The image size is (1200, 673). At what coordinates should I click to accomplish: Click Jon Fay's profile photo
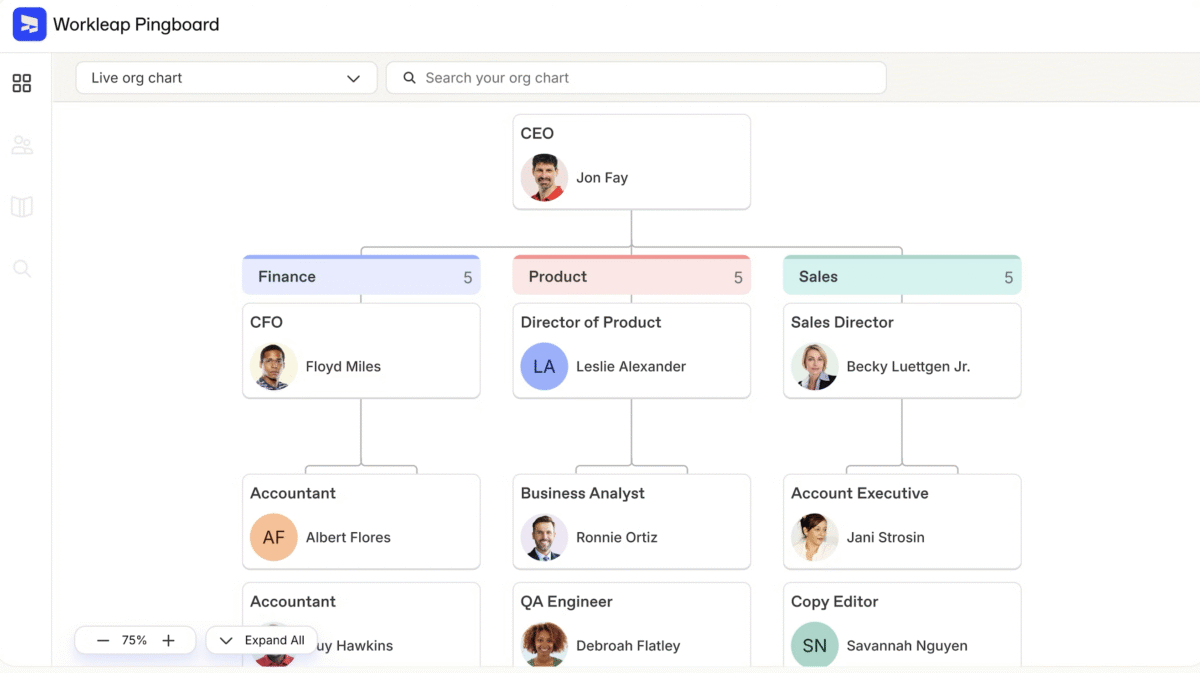[544, 178]
